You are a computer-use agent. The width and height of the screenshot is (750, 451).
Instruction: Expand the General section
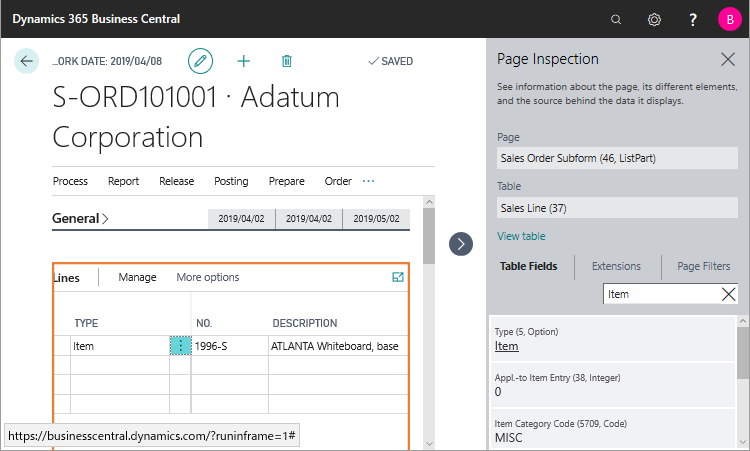pyautogui.click(x=80, y=219)
